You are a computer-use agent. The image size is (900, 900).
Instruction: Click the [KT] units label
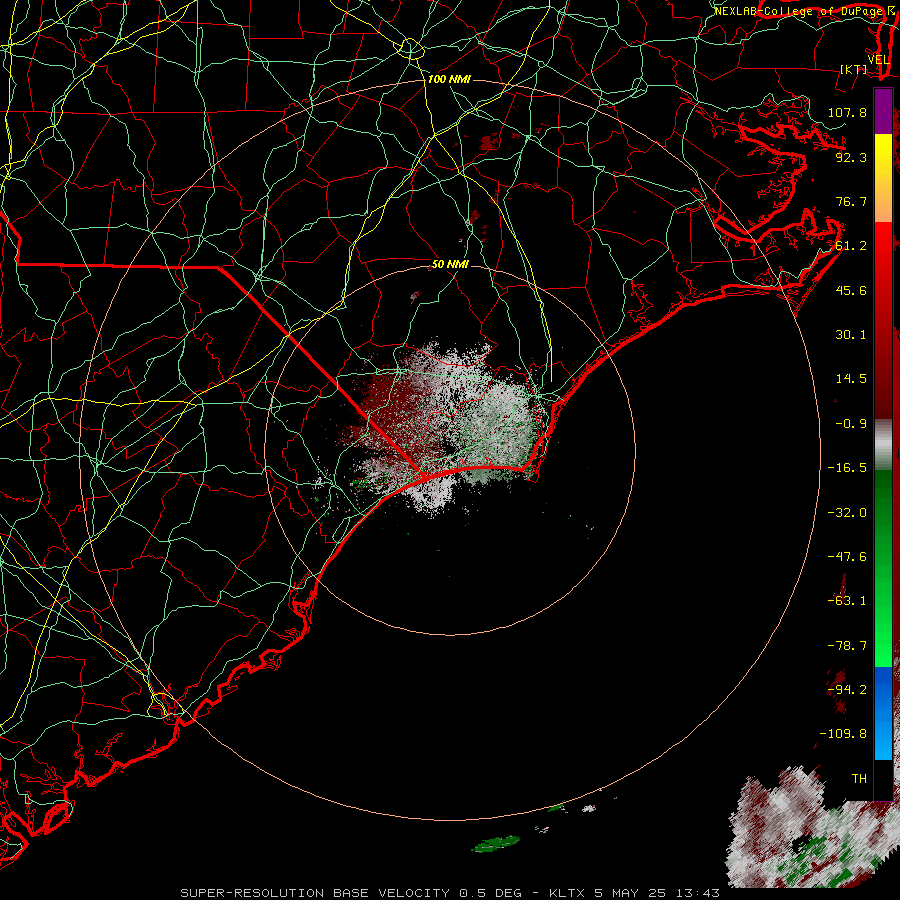coord(854,69)
